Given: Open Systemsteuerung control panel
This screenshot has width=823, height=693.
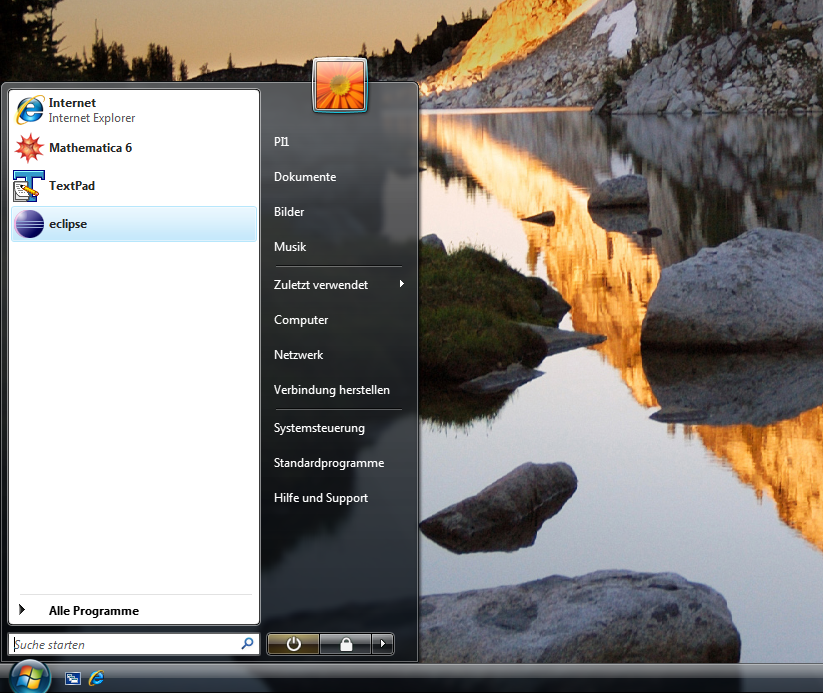Looking at the screenshot, I should pyautogui.click(x=319, y=428).
